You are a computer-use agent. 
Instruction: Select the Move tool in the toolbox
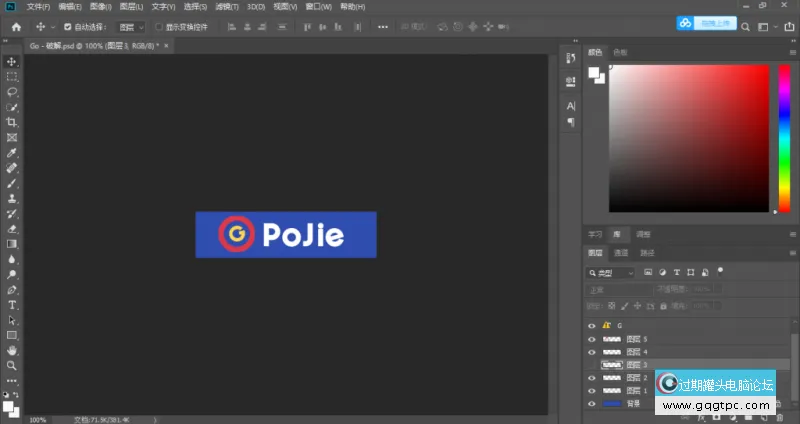[x=12, y=62]
